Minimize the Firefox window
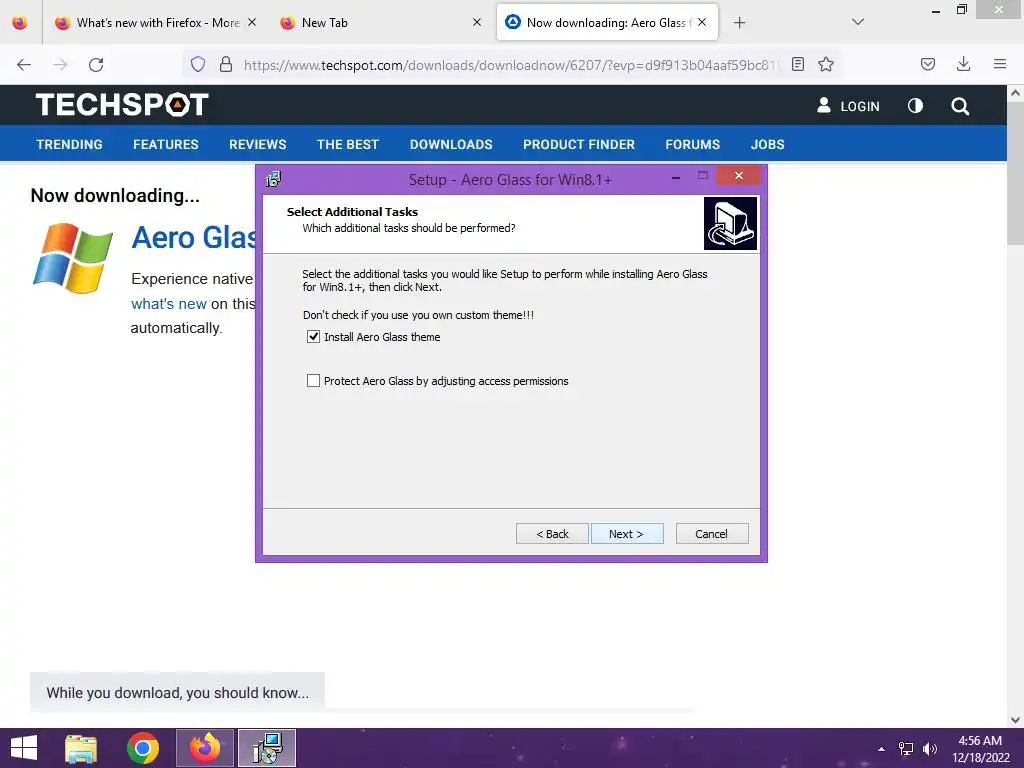 936,10
